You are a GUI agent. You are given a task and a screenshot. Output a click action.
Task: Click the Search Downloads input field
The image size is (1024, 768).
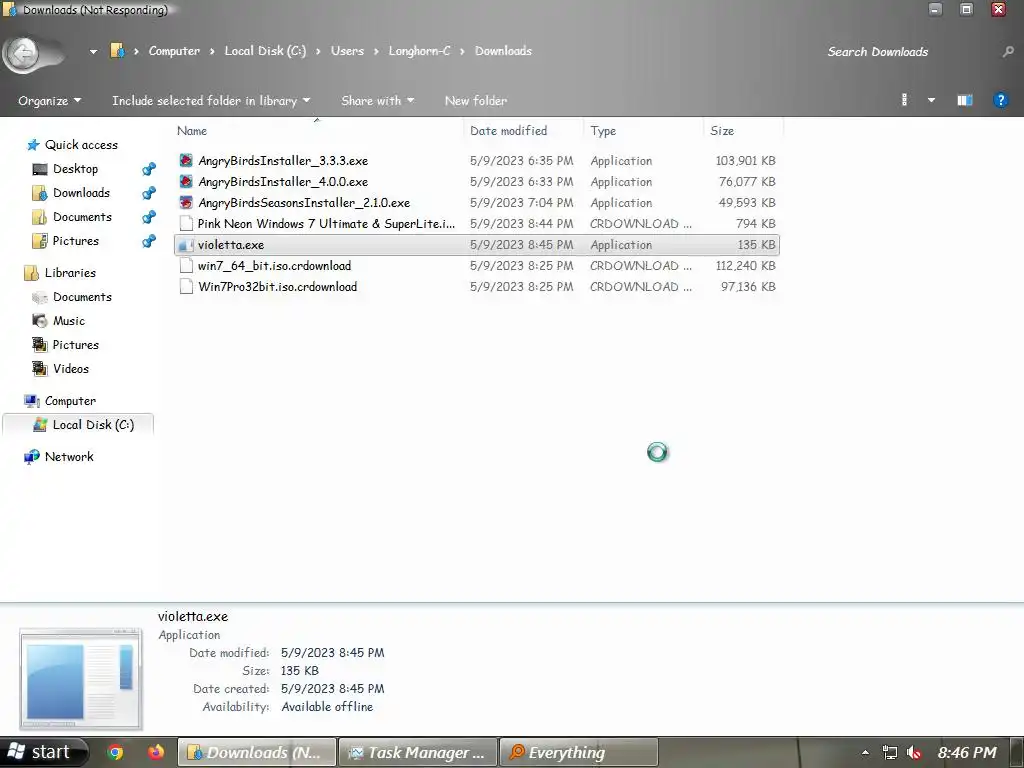tap(908, 52)
